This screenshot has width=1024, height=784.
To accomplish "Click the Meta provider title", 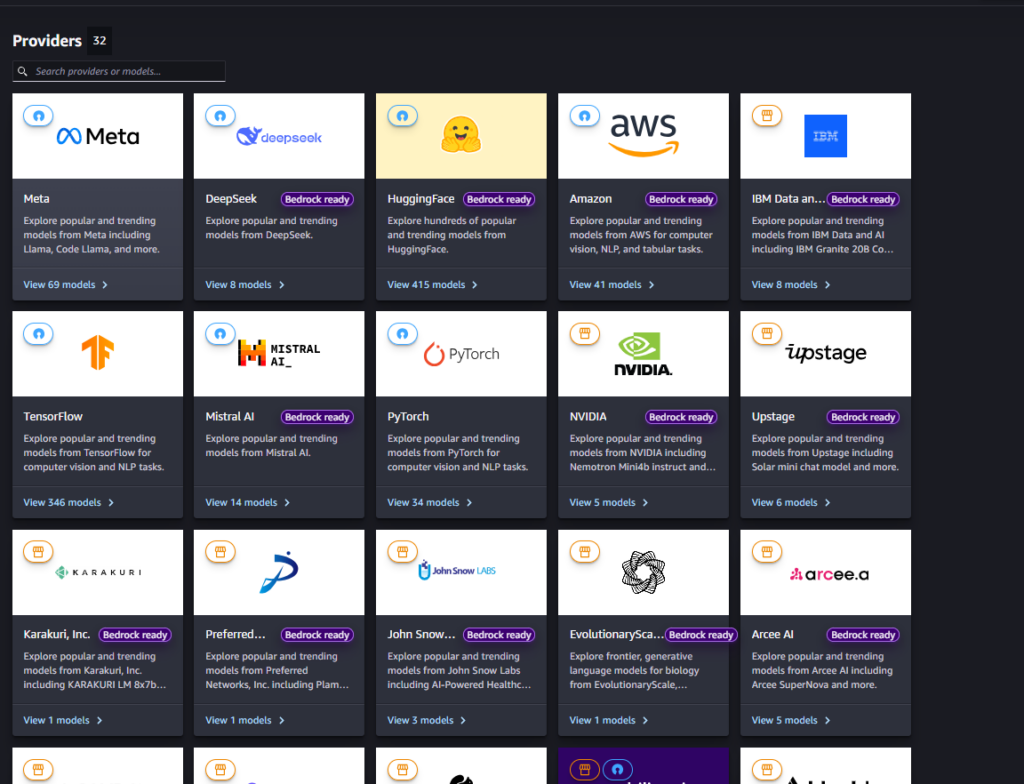I will (x=37, y=199).
